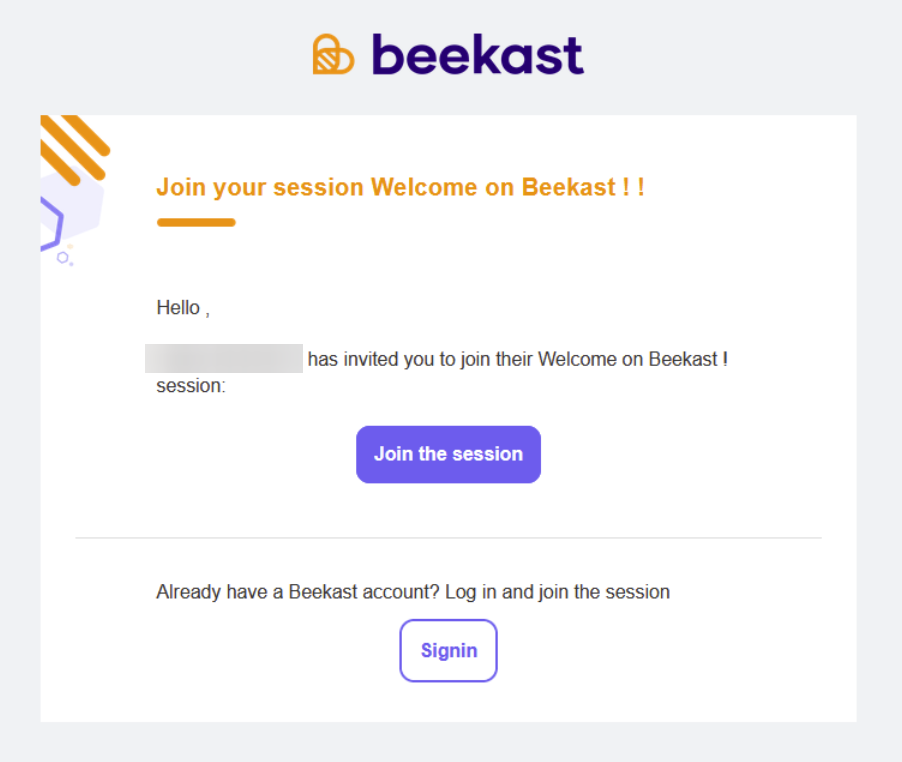Click the Join the session label text

point(448,454)
